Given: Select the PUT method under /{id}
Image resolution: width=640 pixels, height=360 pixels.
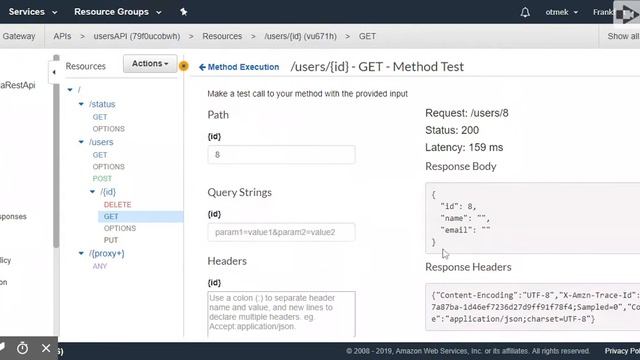Looking at the screenshot, I should (x=111, y=240).
